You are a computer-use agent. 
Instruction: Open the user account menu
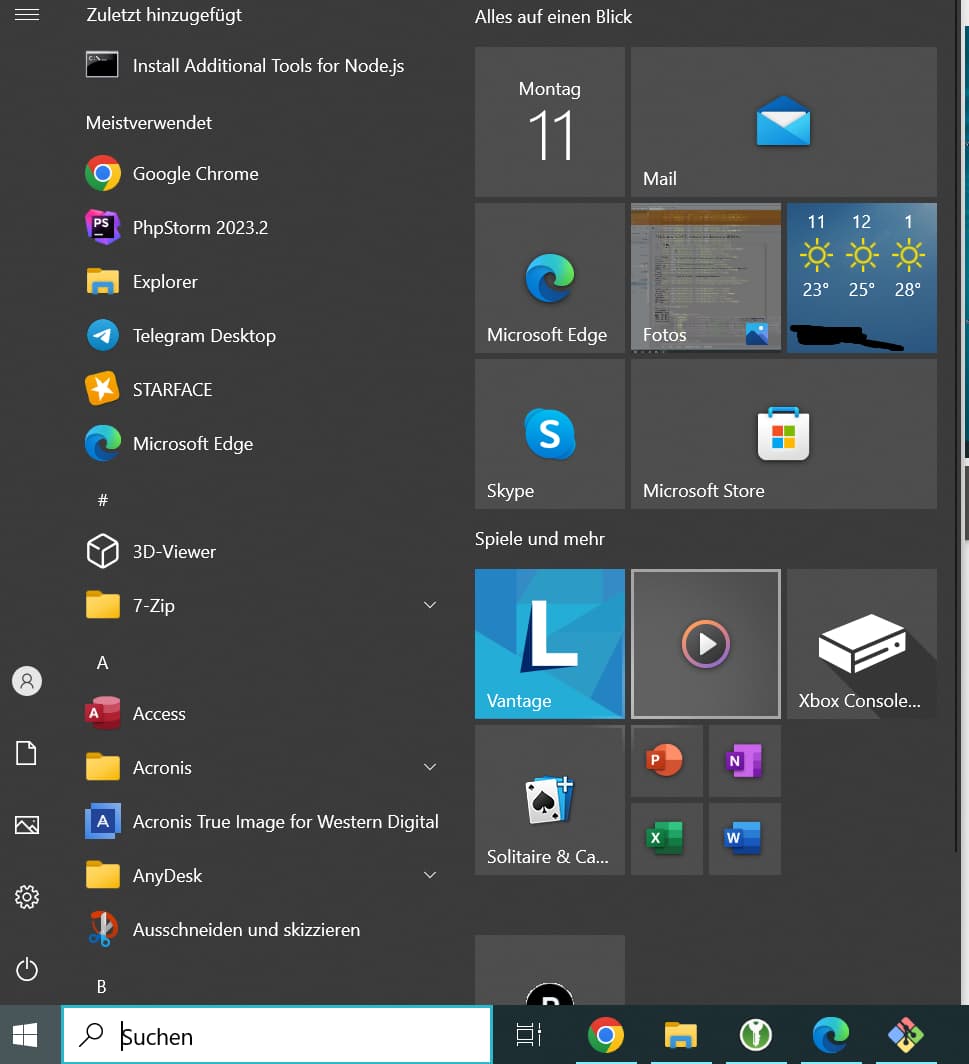[x=26, y=681]
